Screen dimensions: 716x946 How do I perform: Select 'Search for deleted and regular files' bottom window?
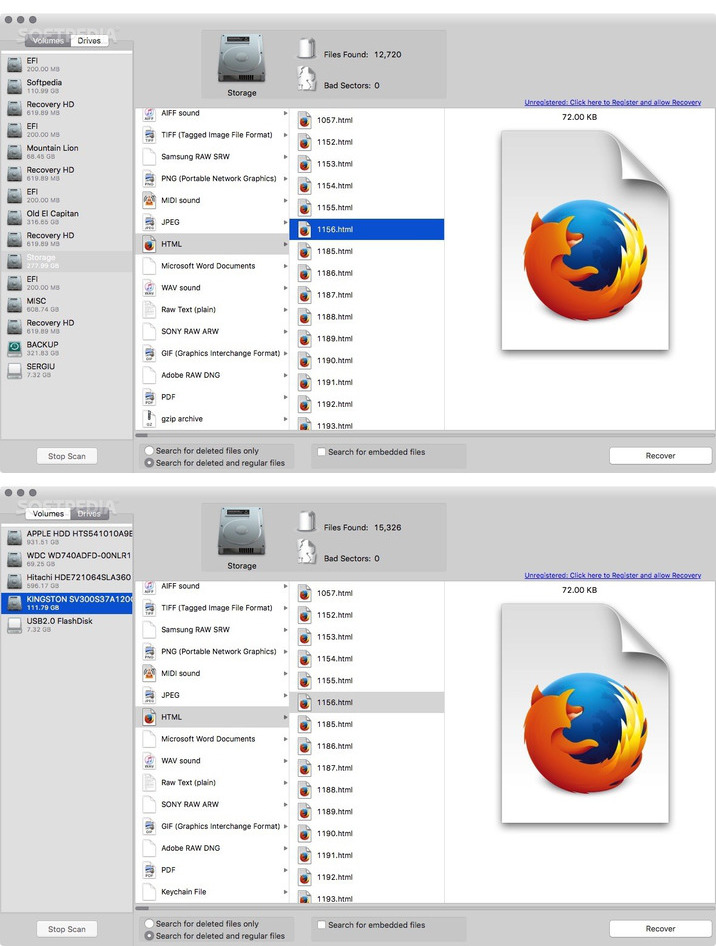pyautogui.click(x=149, y=936)
